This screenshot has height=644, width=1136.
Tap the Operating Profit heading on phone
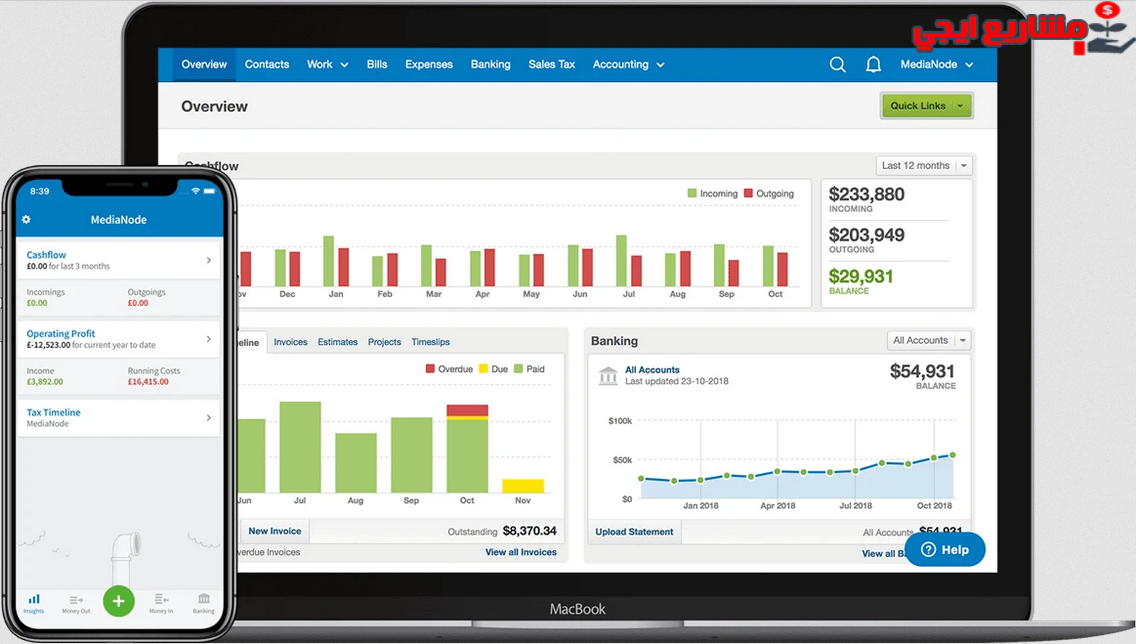pos(61,334)
